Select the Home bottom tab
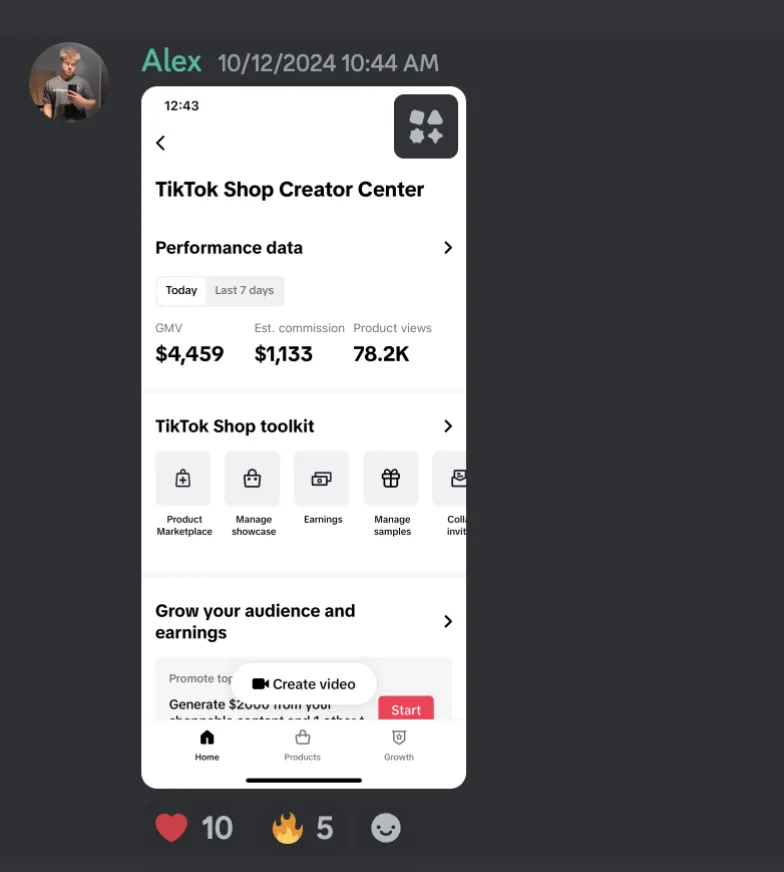This screenshot has height=872, width=784. click(207, 746)
